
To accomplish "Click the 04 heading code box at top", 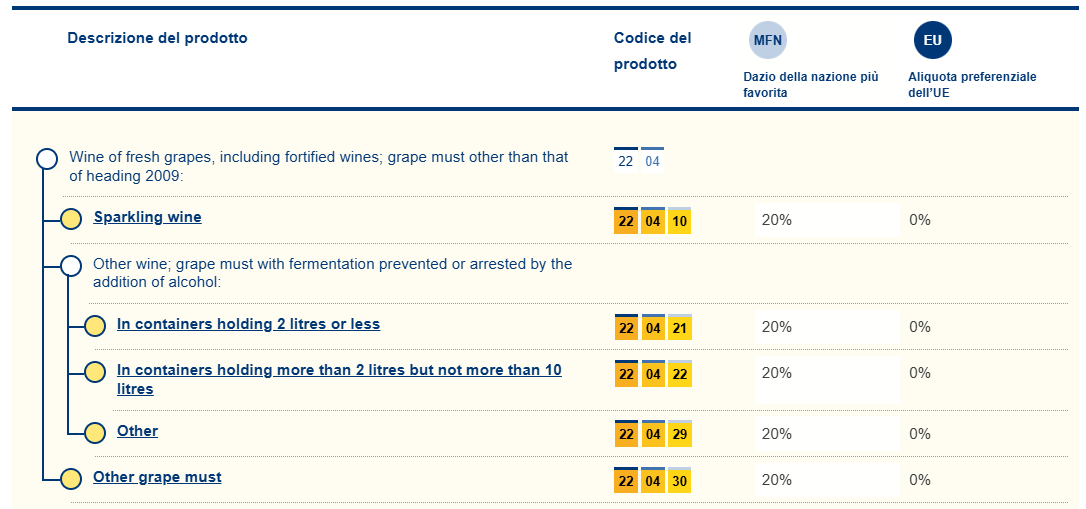I will [652, 161].
